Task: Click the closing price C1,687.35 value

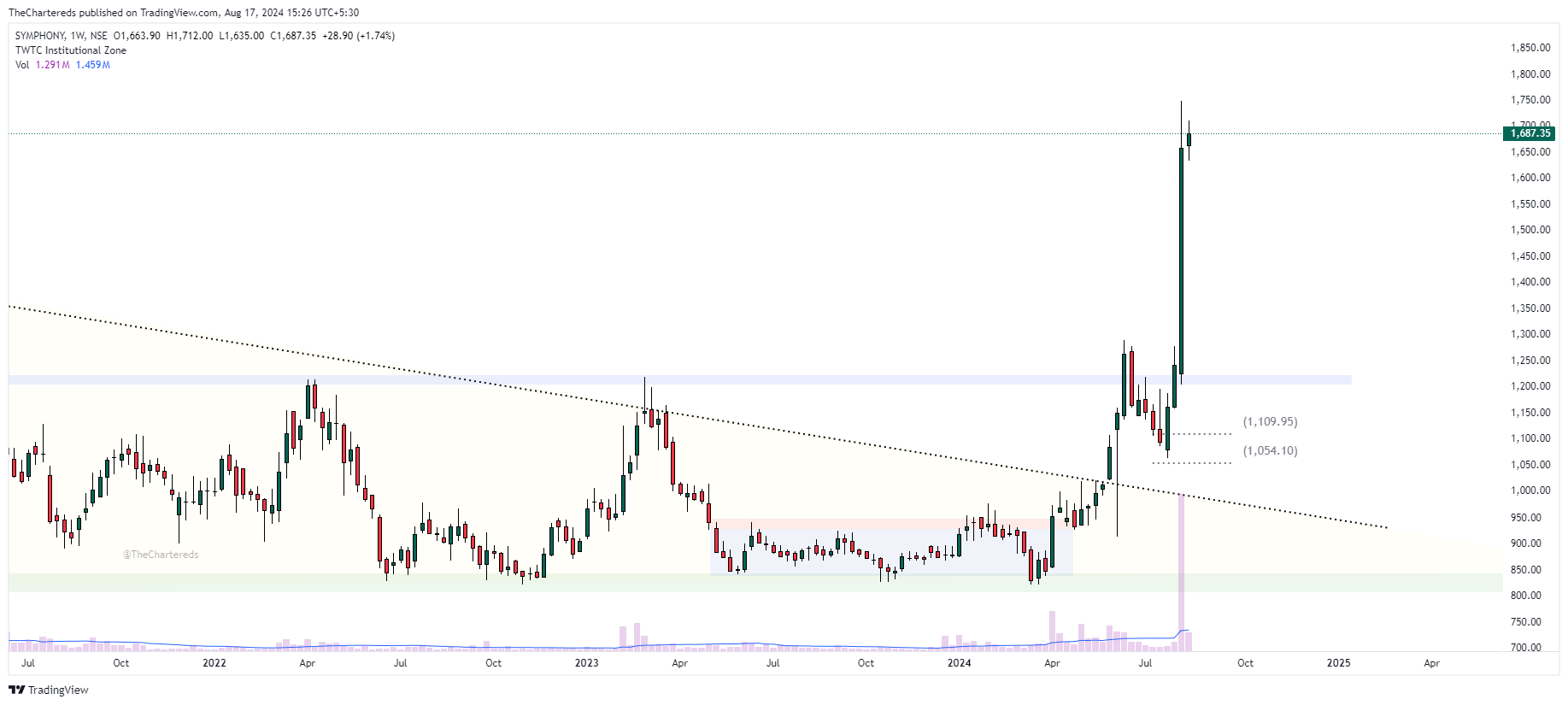Action: pos(293,36)
